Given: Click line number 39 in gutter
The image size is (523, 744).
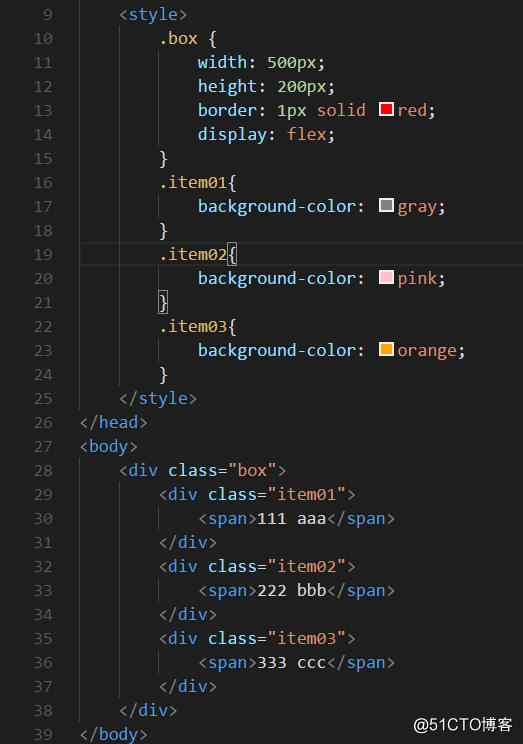Looking at the screenshot, I should tap(43, 735).
